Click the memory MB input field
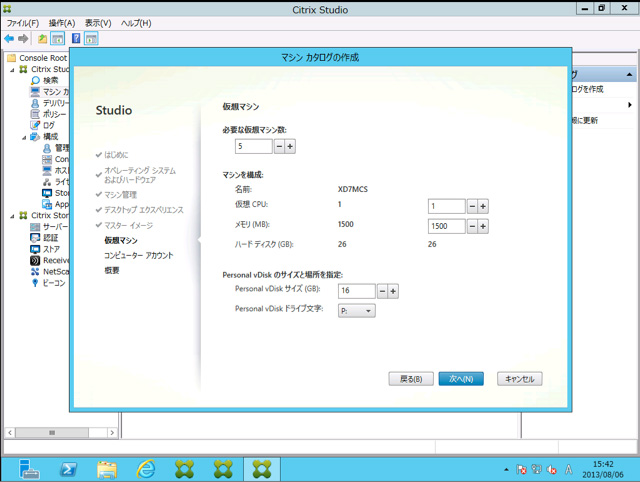640x482 pixels. pyautogui.click(x=447, y=226)
